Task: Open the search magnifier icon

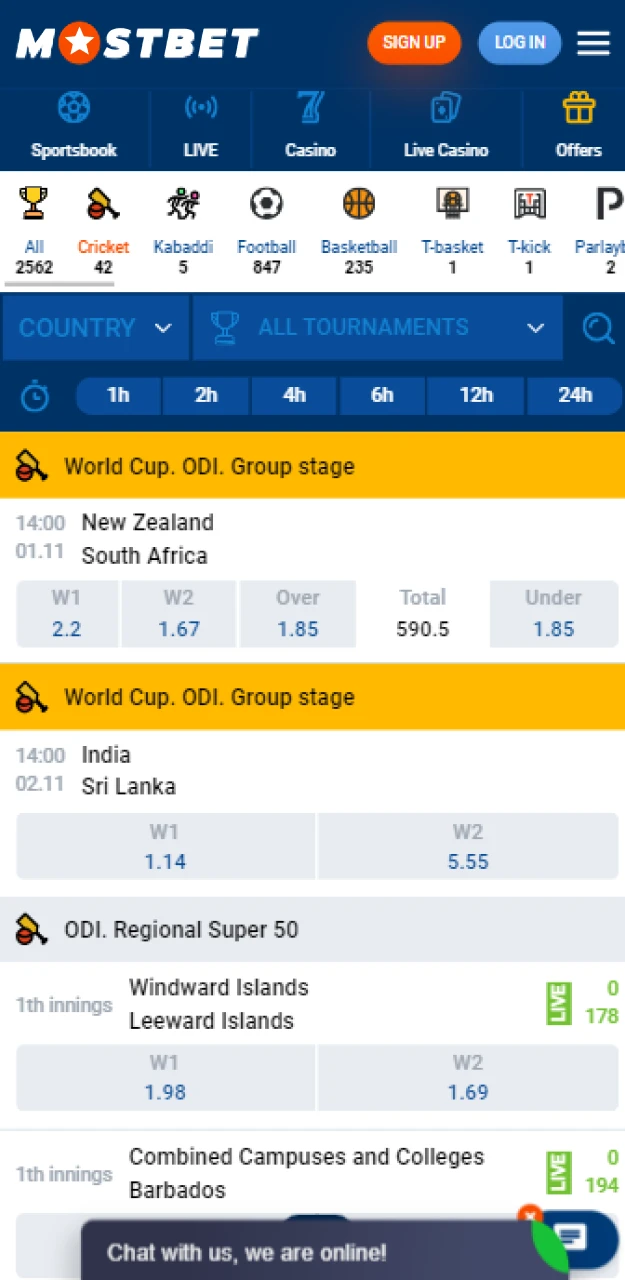Action: tap(598, 328)
